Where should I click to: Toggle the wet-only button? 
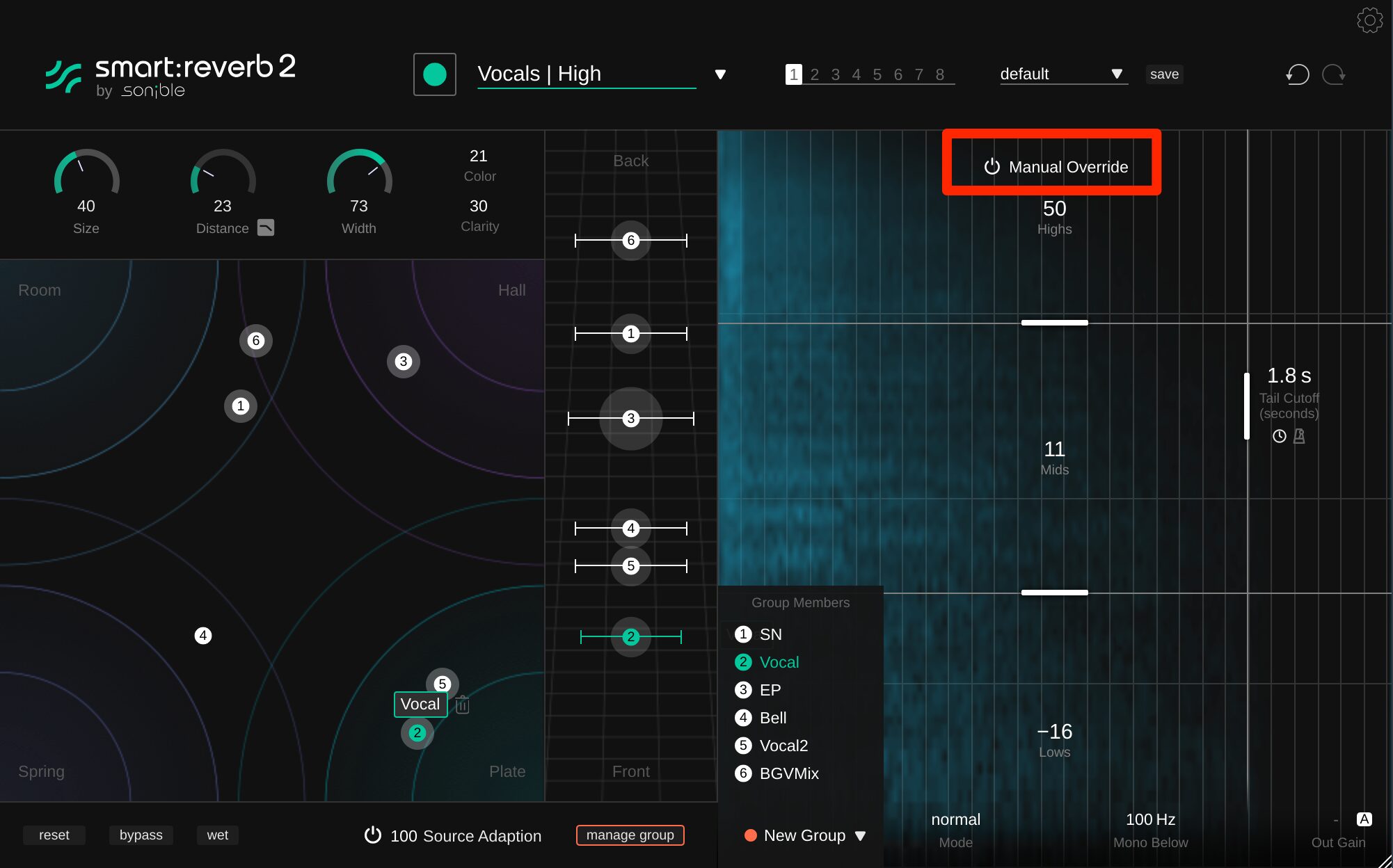pos(218,835)
